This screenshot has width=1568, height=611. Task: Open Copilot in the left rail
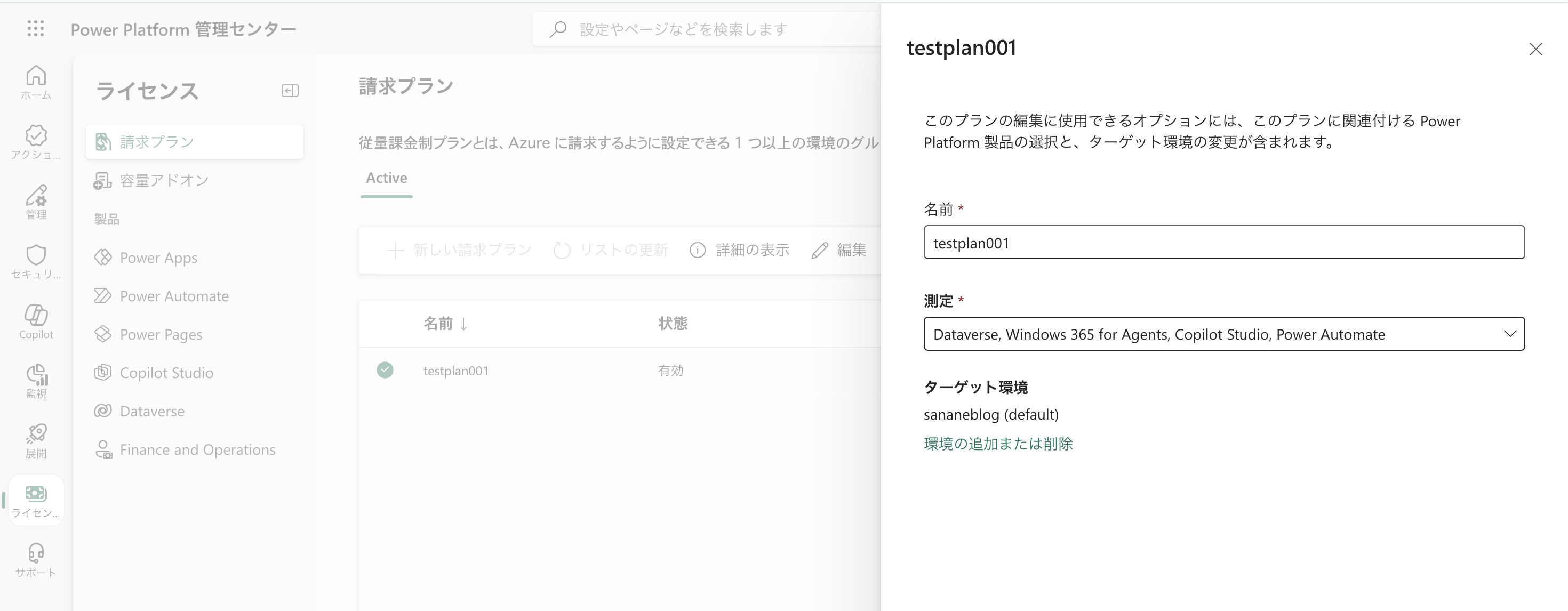click(36, 321)
